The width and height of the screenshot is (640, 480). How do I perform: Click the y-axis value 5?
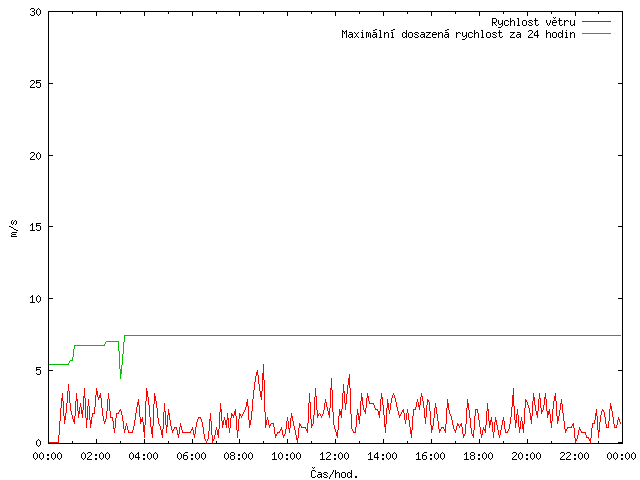pyautogui.click(x=39, y=371)
